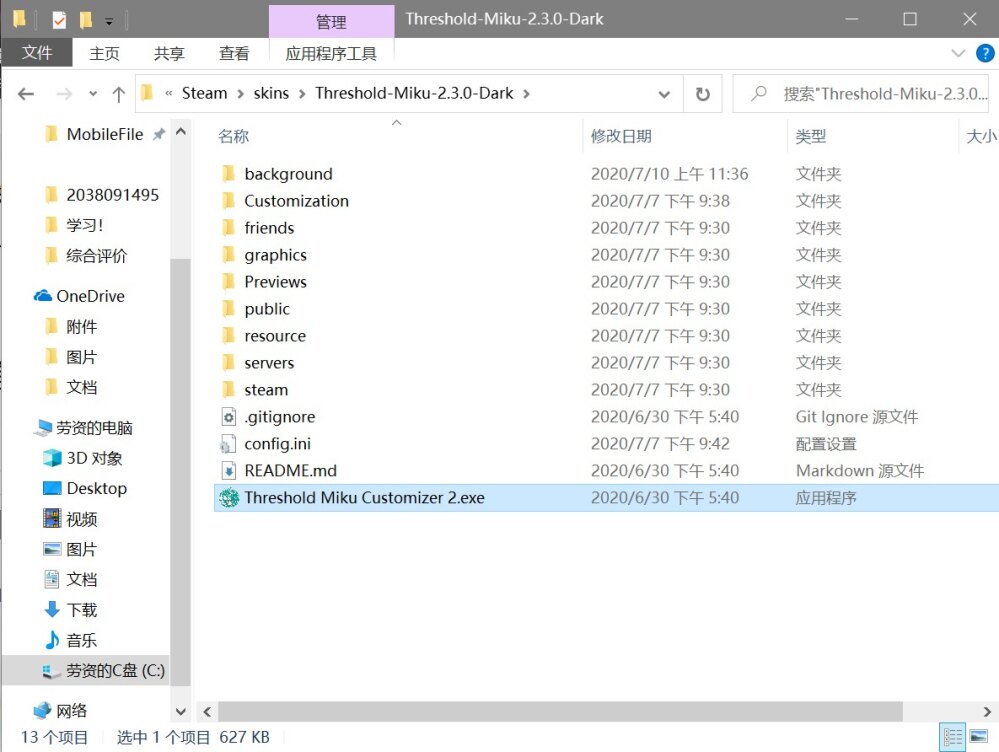This screenshot has width=999, height=752.
Task: Click Threshold-Miku-2.3.0-Dark breadcrumb segment
Action: pos(414,93)
